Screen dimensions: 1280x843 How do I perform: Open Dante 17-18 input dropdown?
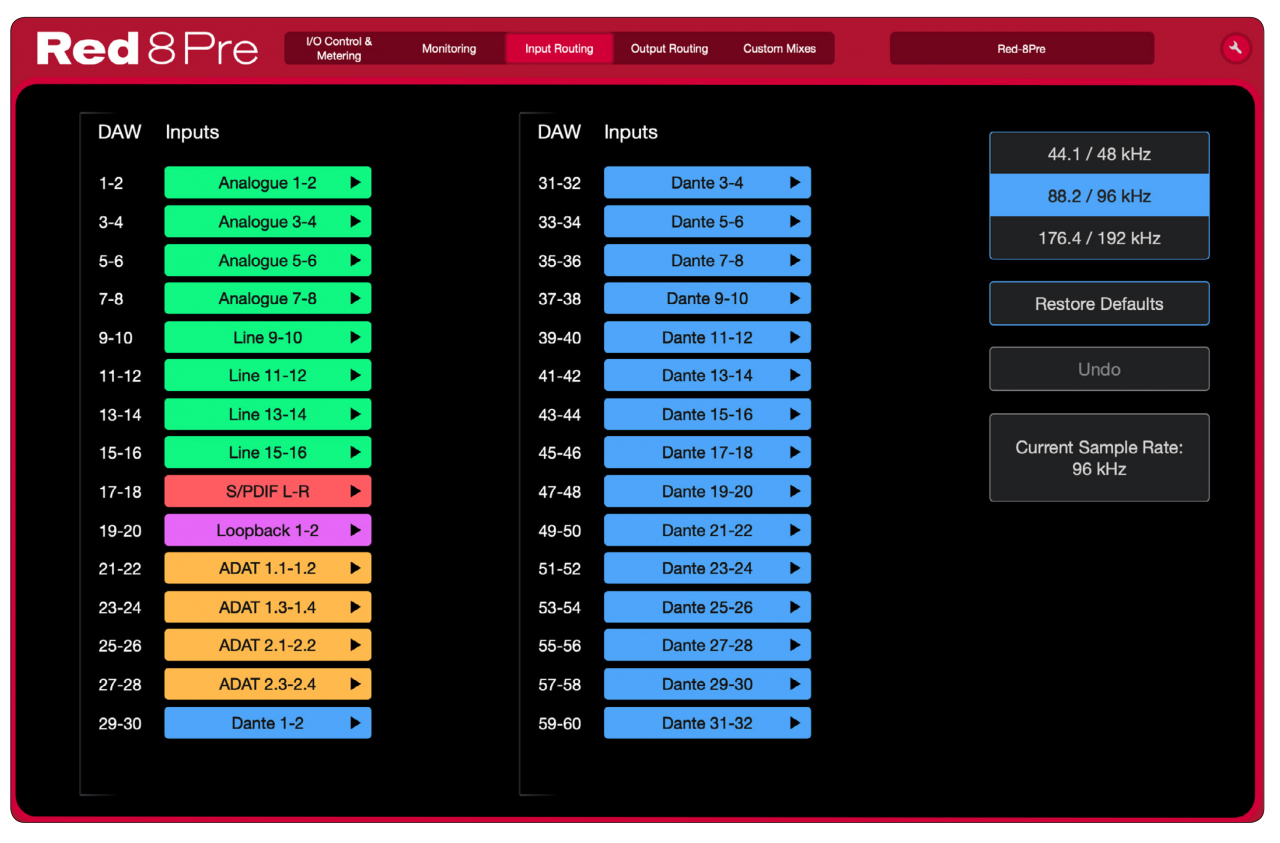click(707, 453)
